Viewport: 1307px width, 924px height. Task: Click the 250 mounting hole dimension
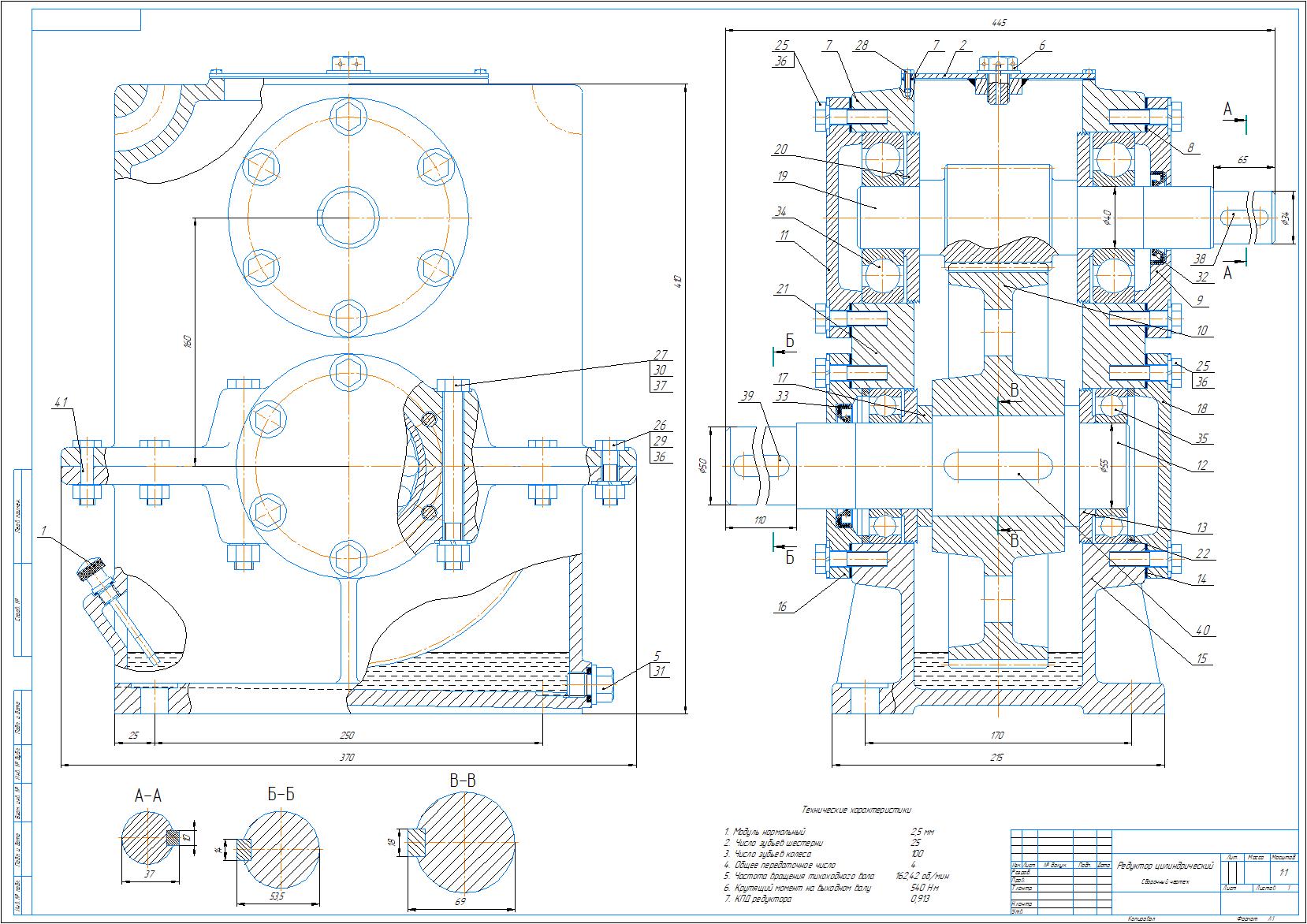click(x=347, y=735)
